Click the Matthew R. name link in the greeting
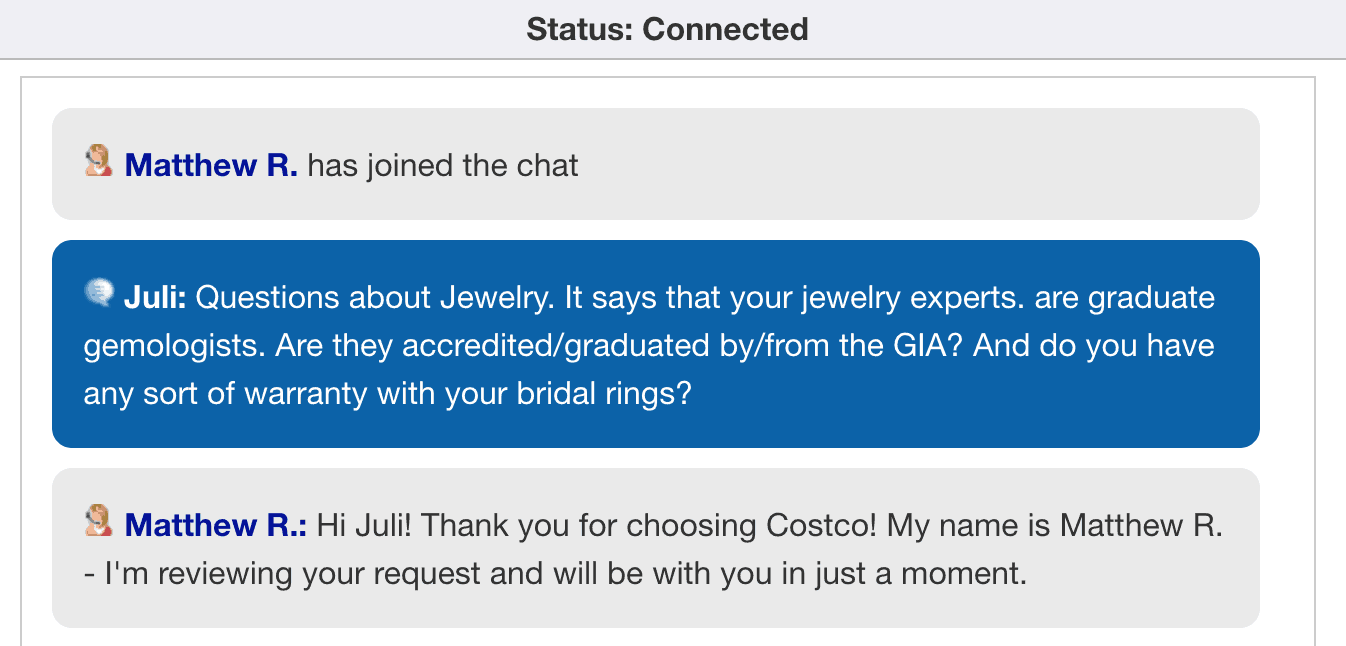This screenshot has height=646, width=1346. (x=214, y=524)
